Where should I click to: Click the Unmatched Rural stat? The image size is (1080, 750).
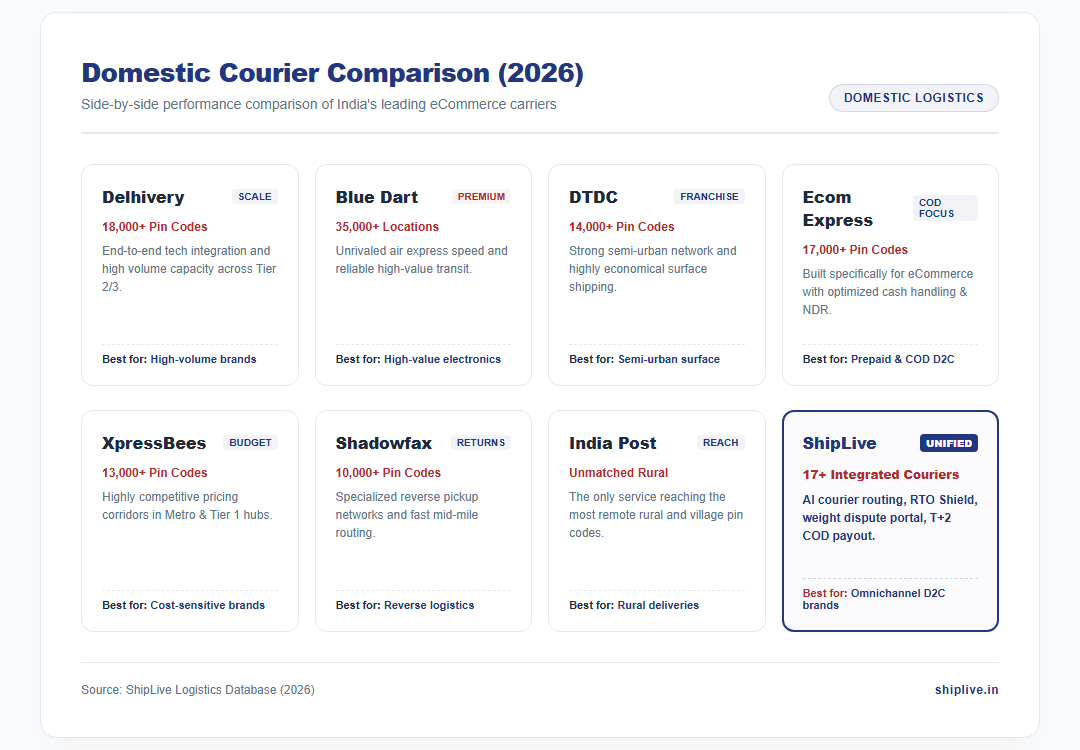coord(619,472)
